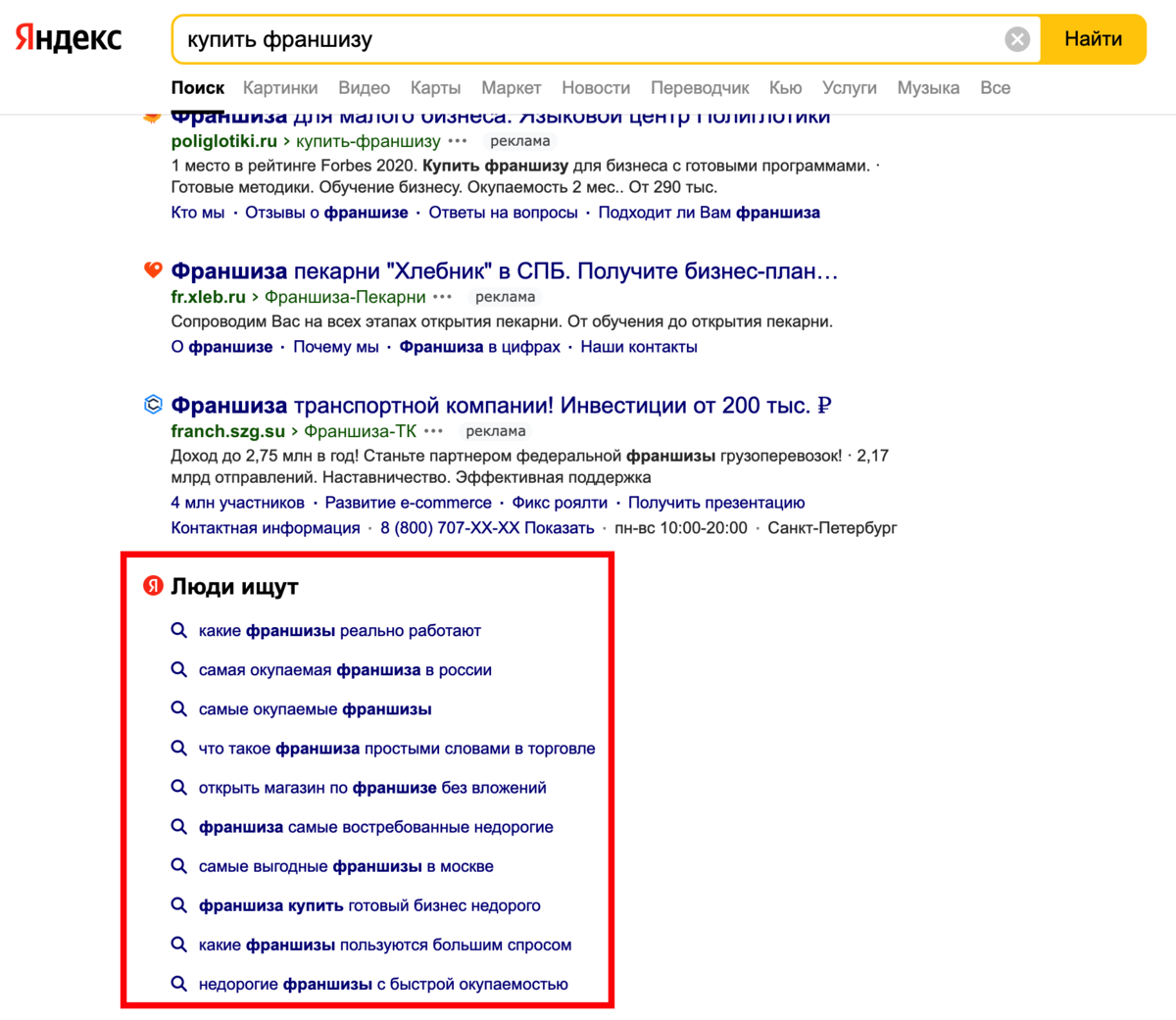Open the Кто мы sitelink
The image size is (1176, 1020).
(x=197, y=213)
